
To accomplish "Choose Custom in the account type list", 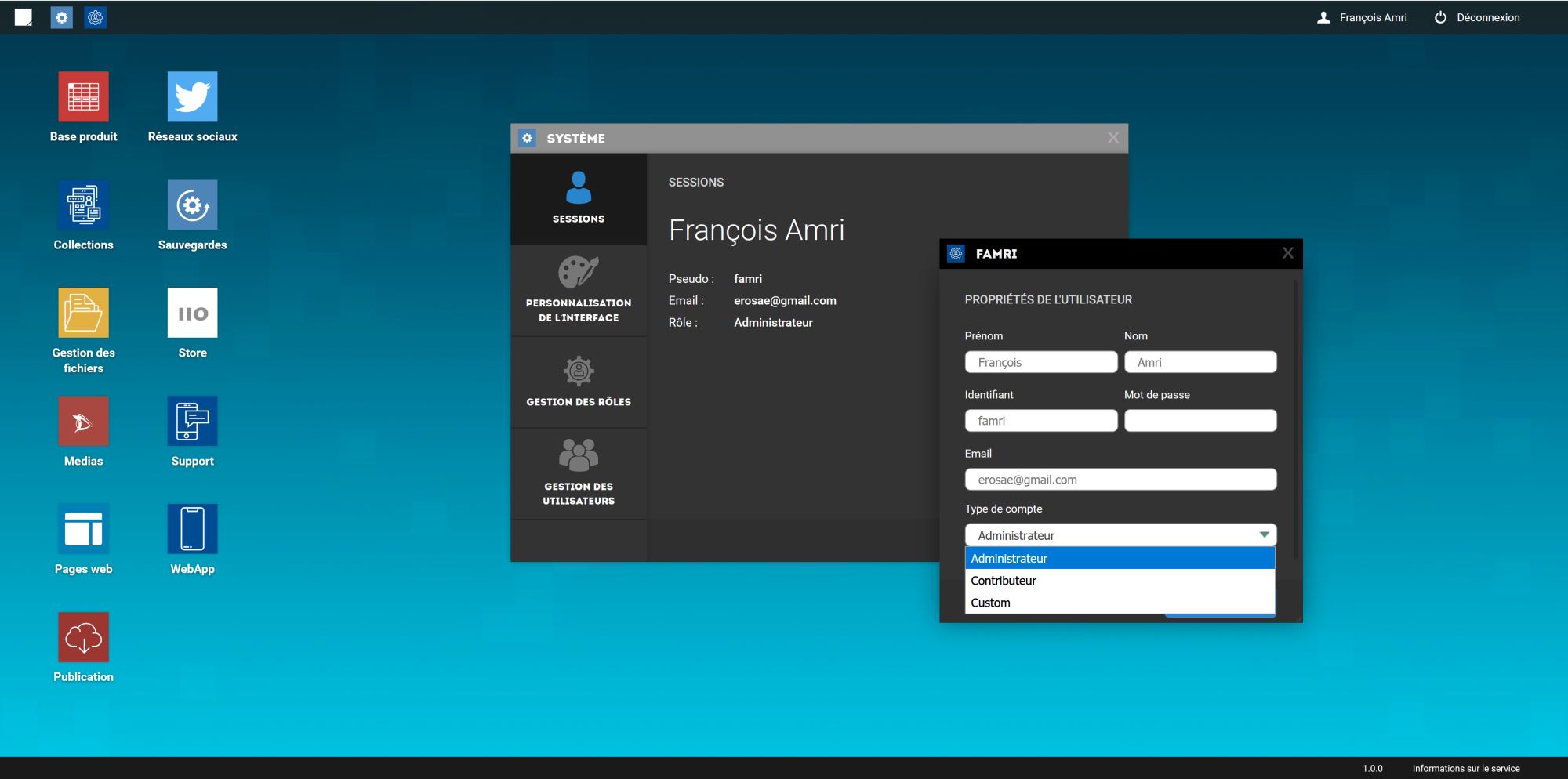I will click(x=990, y=603).
